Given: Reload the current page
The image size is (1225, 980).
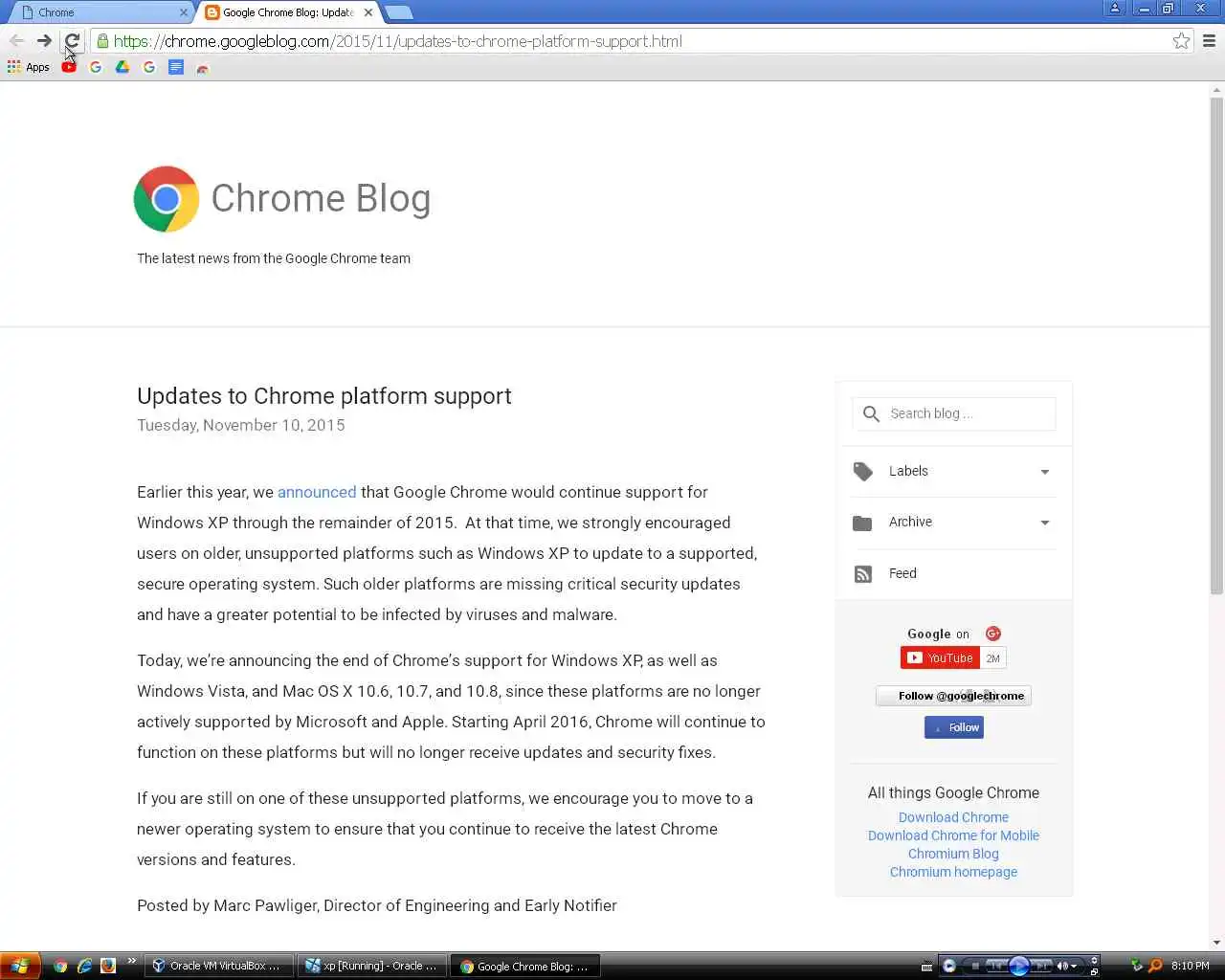Looking at the screenshot, I should [72, 40].
